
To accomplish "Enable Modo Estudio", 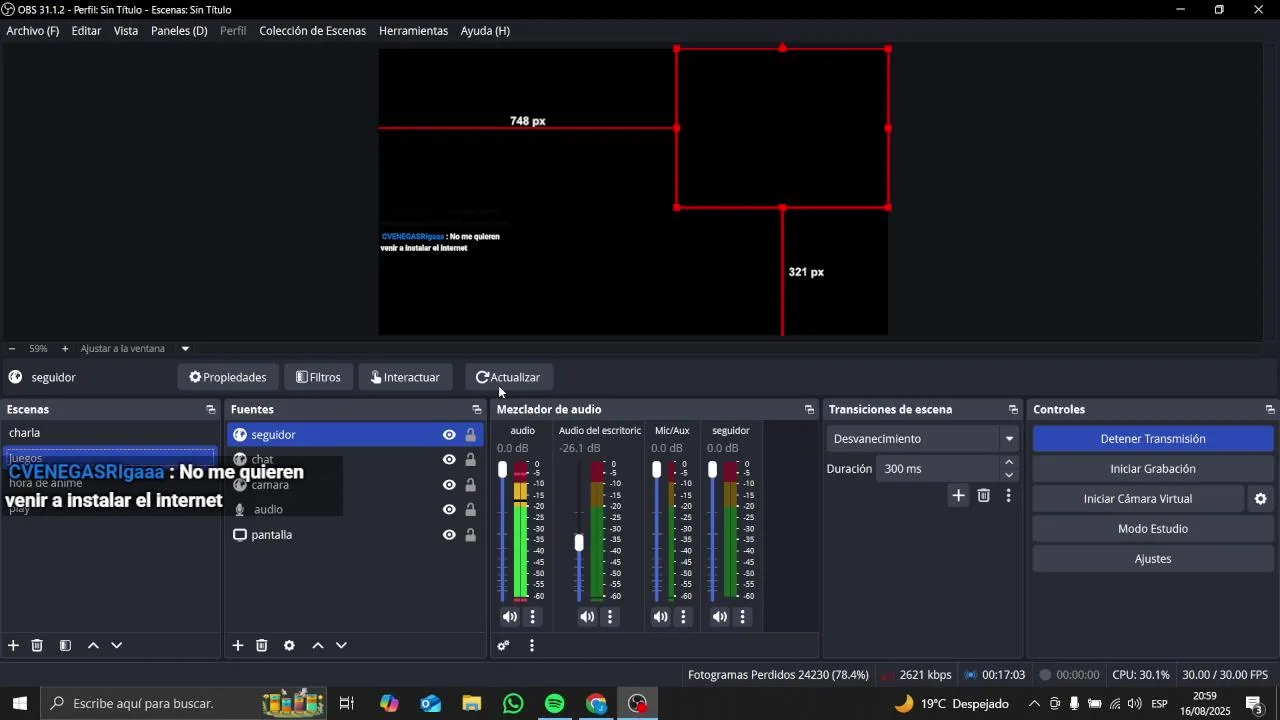I will (x=1153, y=529).
